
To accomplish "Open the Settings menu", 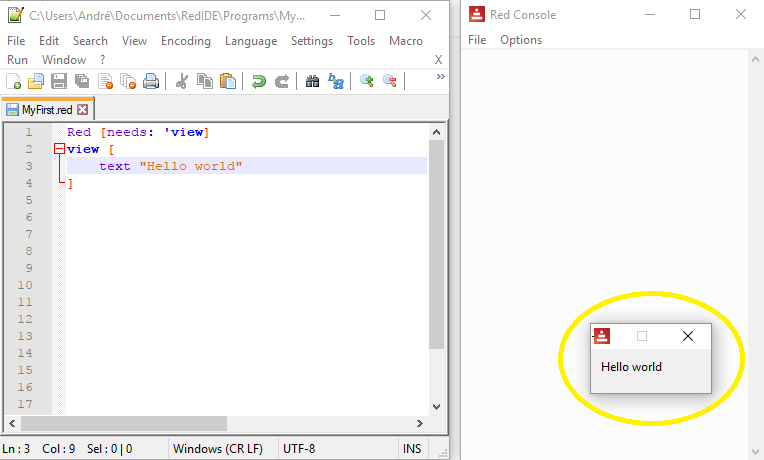I will pyautogui.click(x=312, y=41).
